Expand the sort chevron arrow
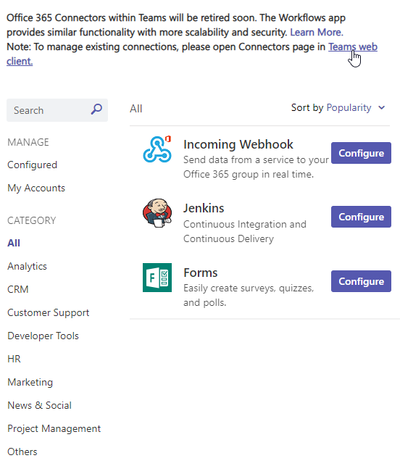 pyautogui.click(x=382, y=108)
